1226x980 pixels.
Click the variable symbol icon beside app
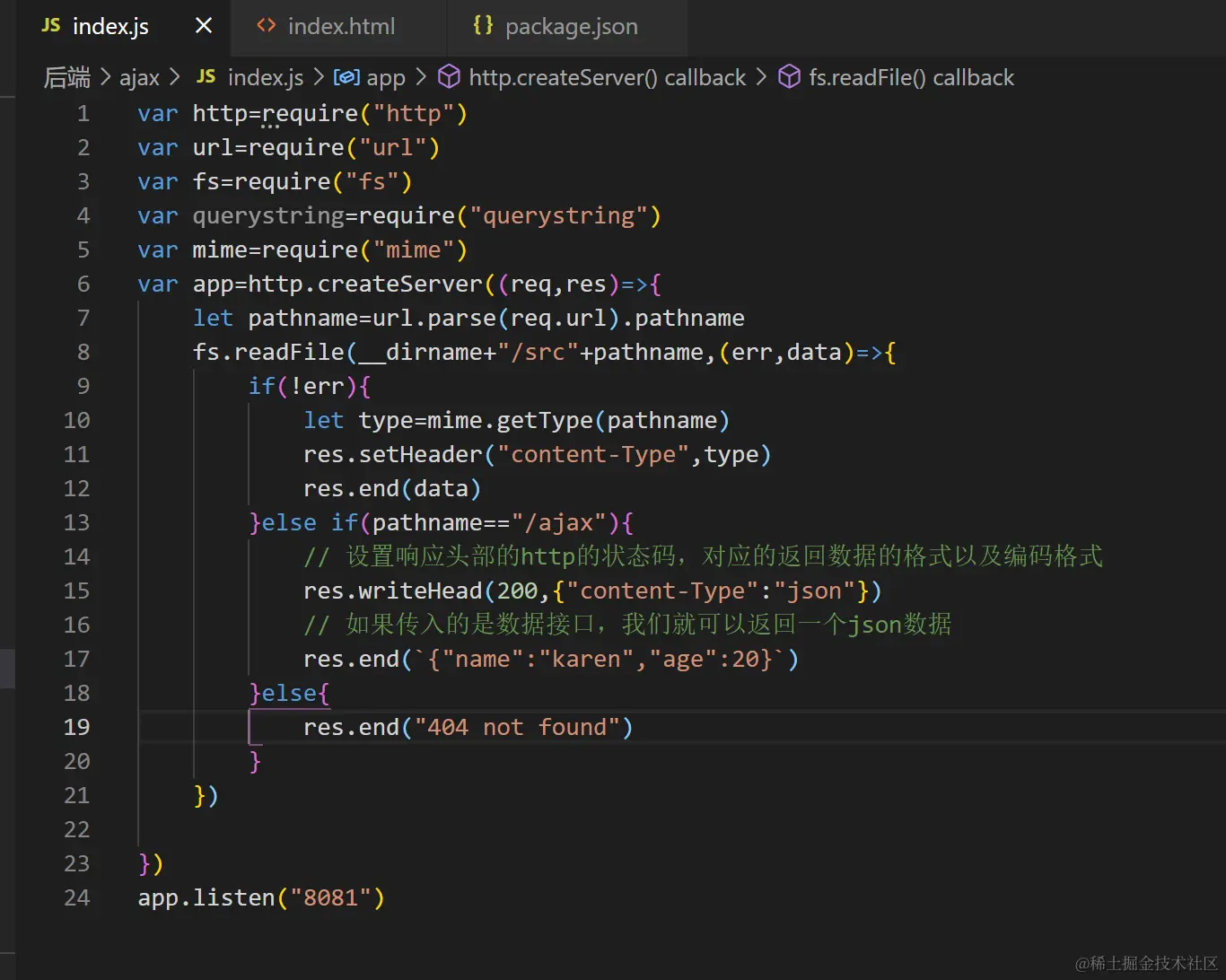click(347, 77)
